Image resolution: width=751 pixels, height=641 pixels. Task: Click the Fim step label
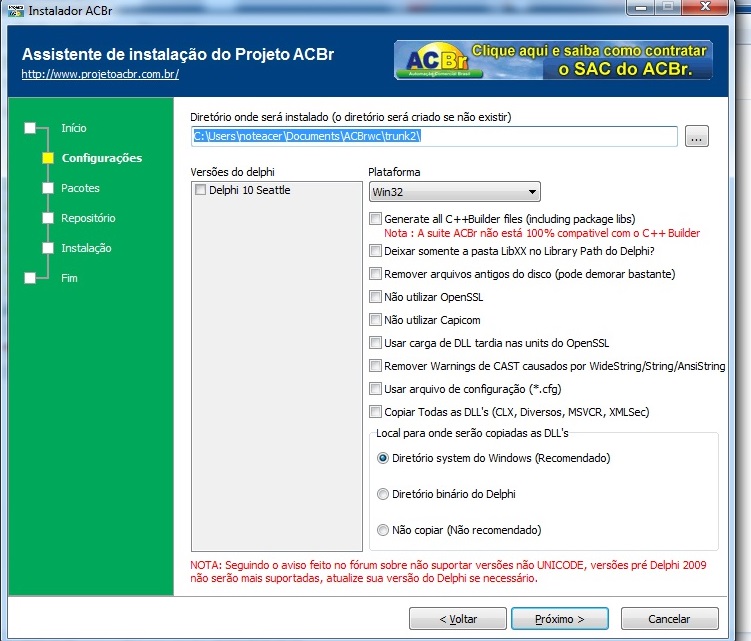(x=69, y=278)
